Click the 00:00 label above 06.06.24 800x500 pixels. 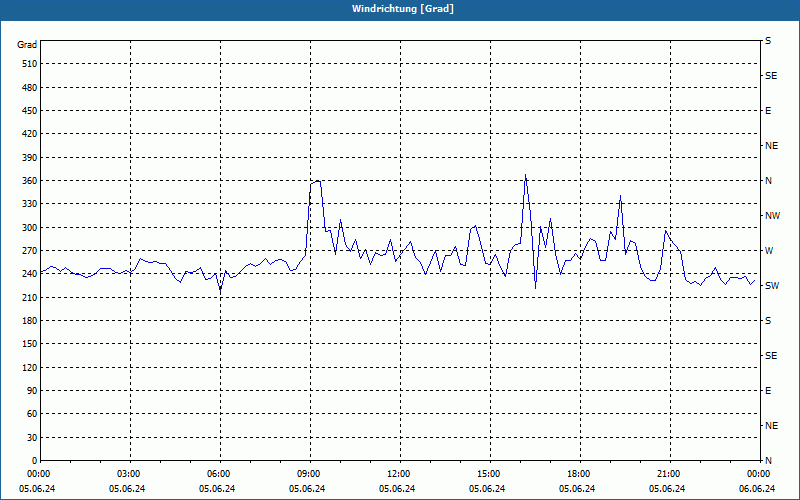click(x=759, y=473)
